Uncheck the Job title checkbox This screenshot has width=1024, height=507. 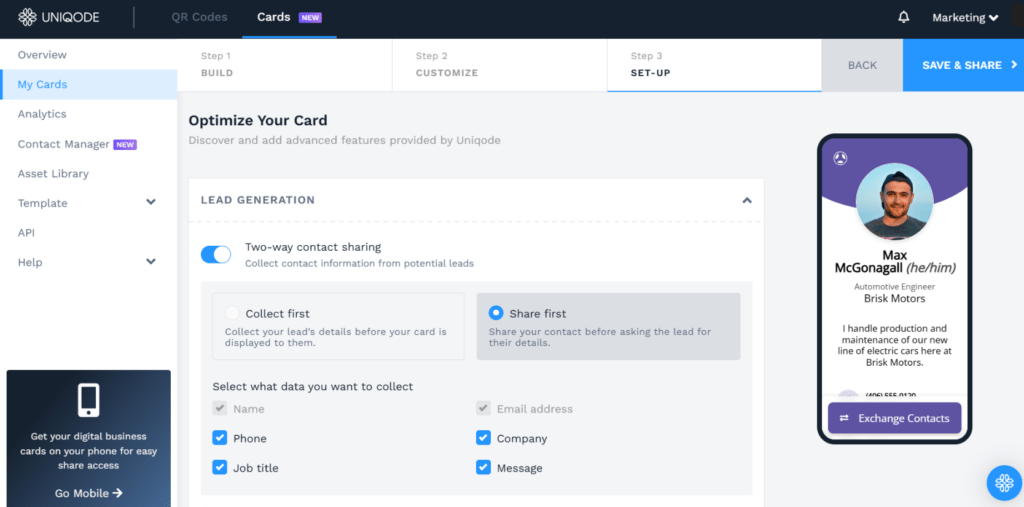[219, 467]
